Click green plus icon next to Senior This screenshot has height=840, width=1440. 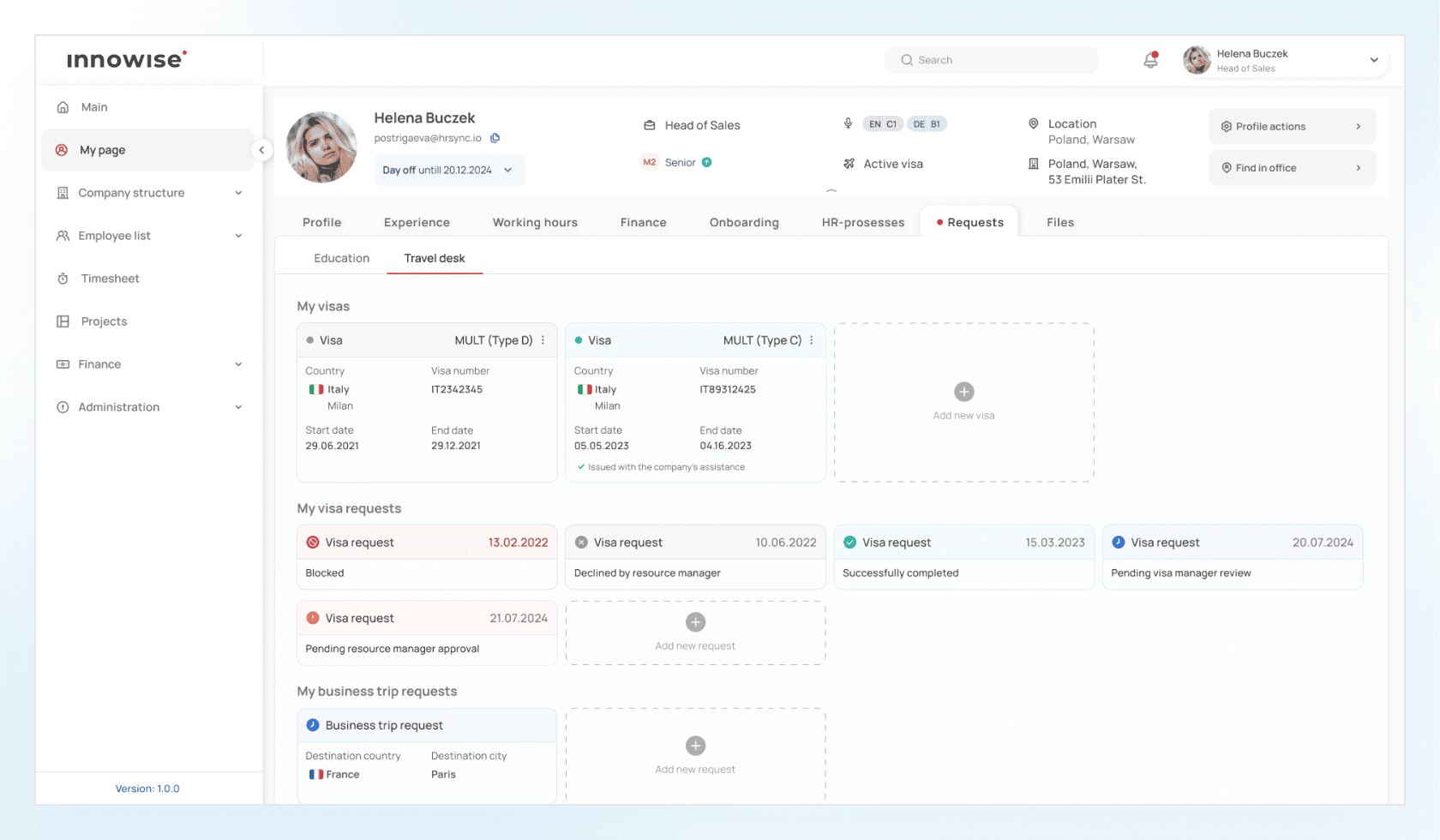click(x=707, y=163)
